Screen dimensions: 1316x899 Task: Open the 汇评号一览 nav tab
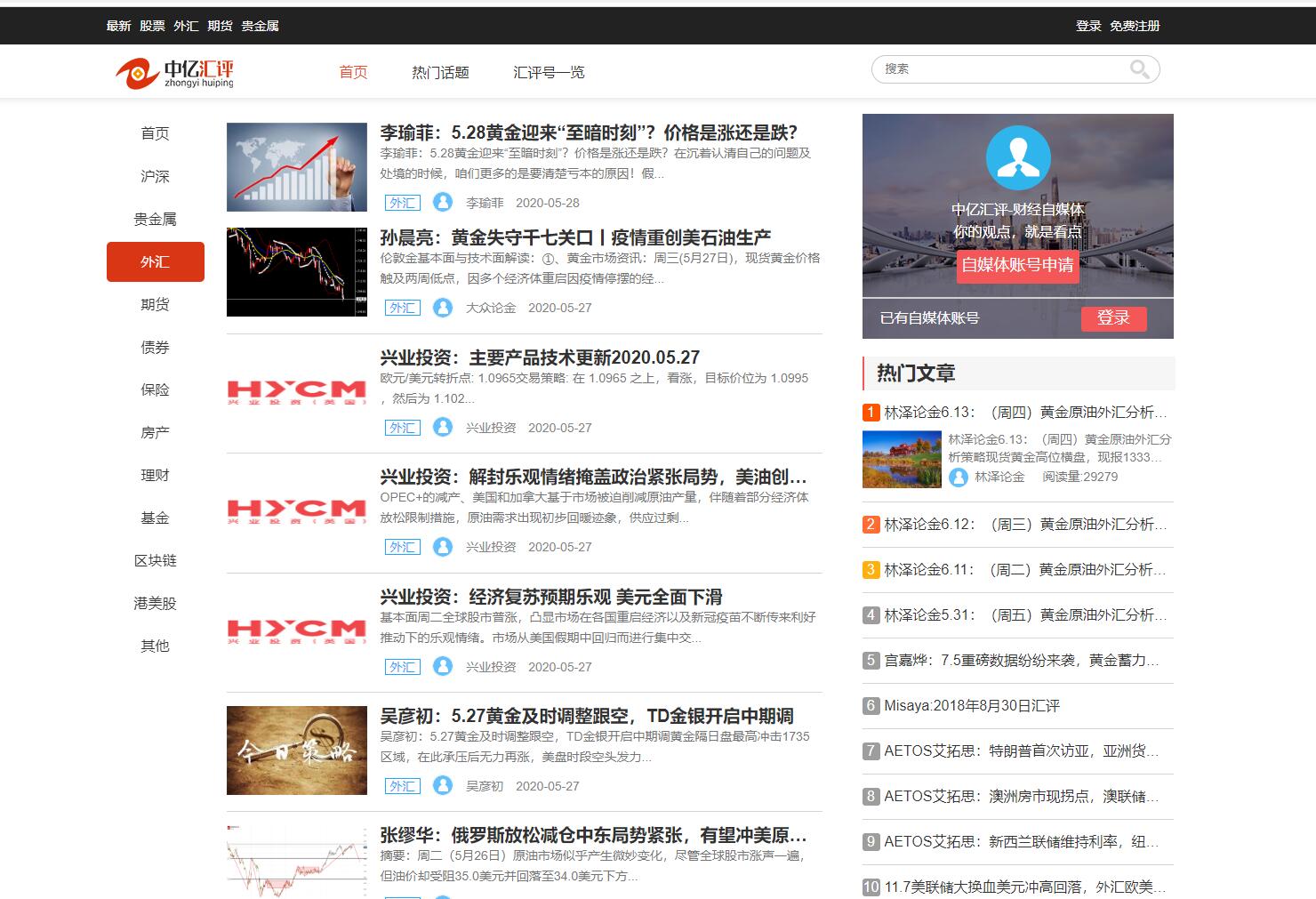click(549, 72)
